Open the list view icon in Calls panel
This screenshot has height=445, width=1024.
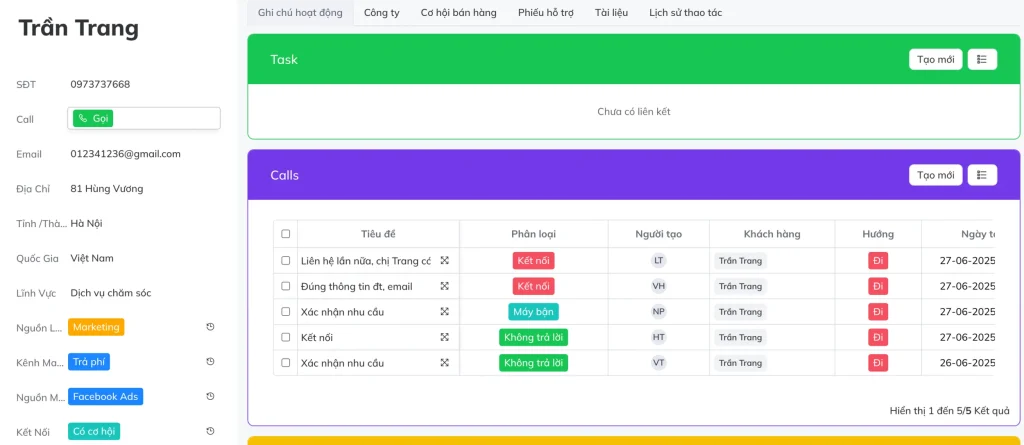pyautogui.click(x=982, y=175)
